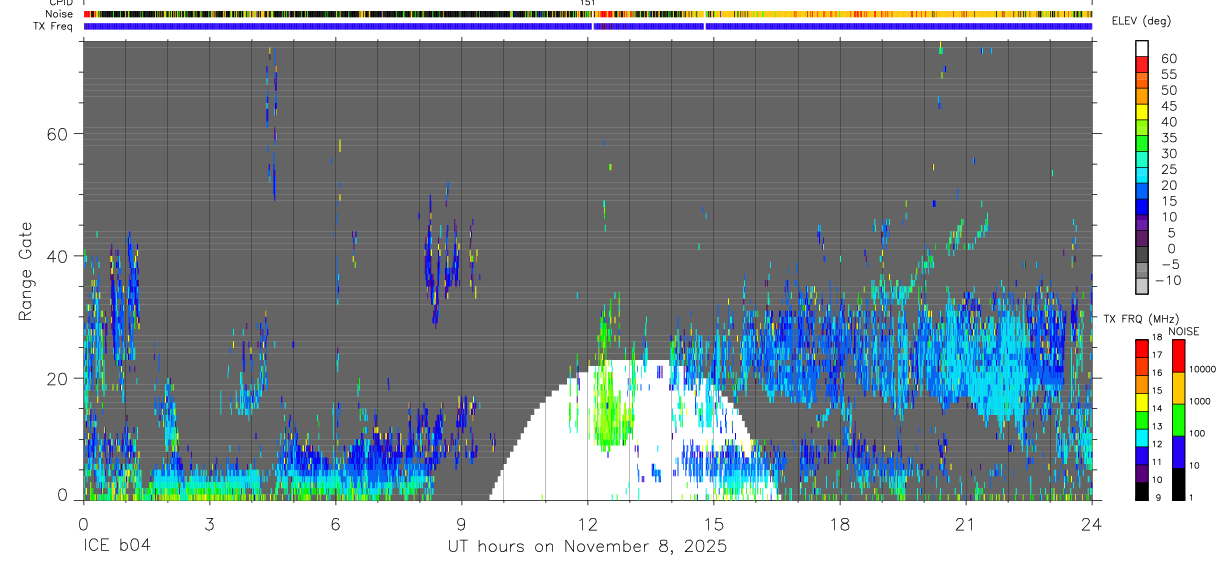Select the cyan 12–13 segment of TX FRQ bar

(1142, 437)
